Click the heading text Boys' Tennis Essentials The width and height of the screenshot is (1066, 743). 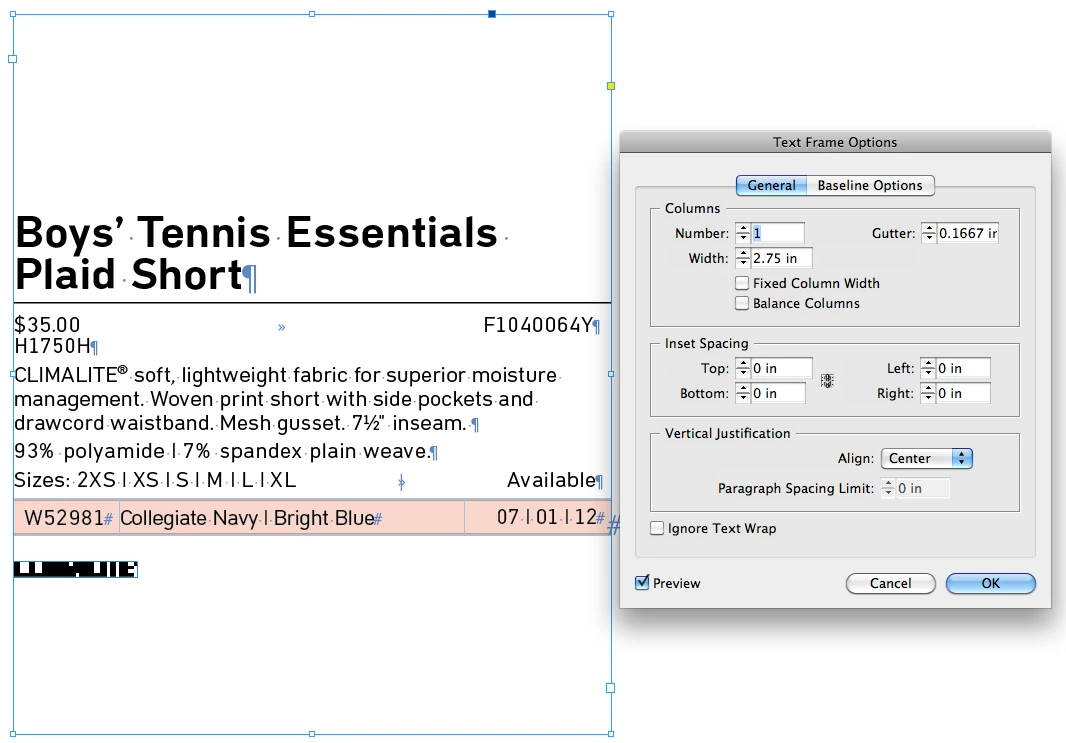pos(256,232)
